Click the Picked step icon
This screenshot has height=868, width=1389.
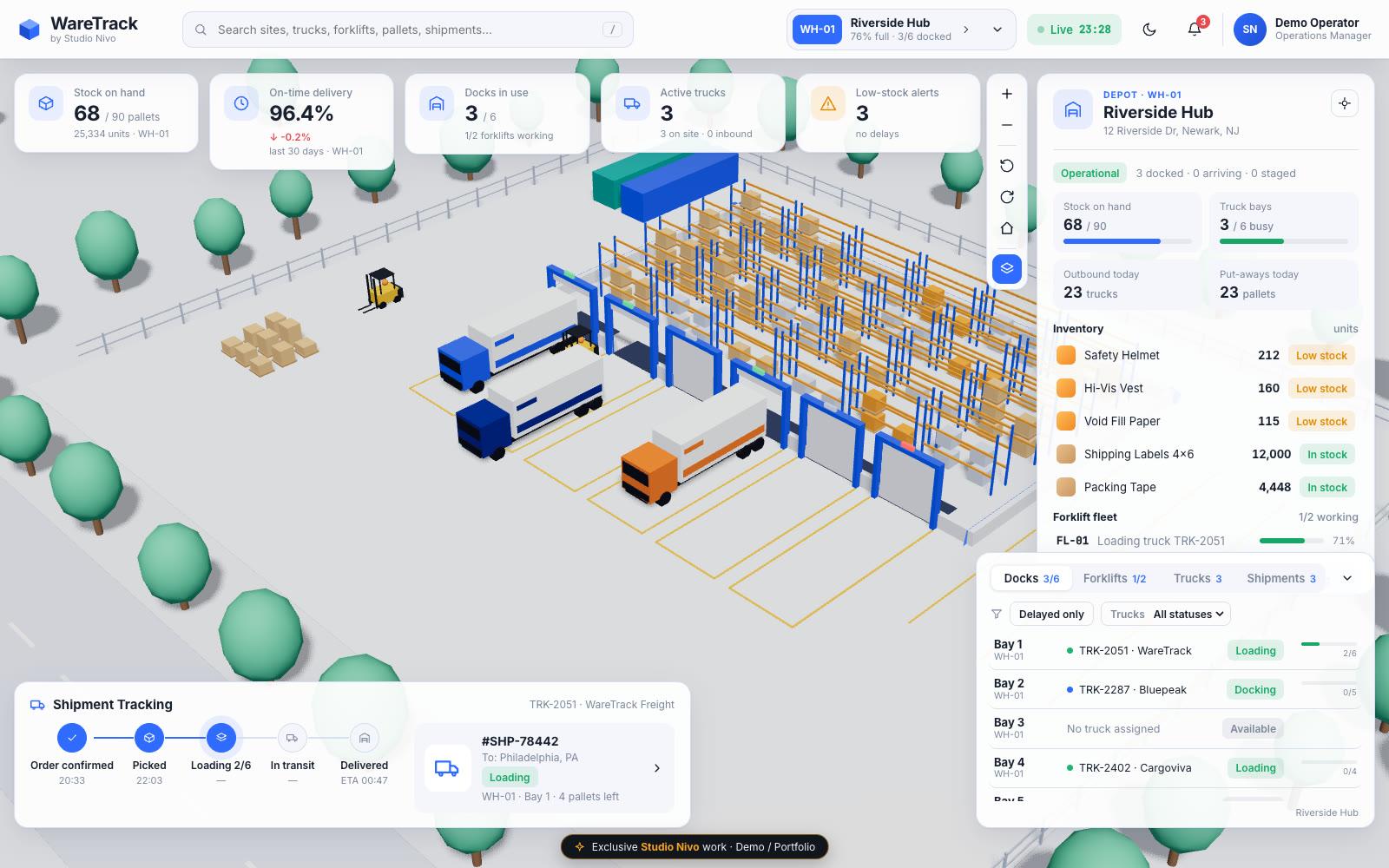click(x=149, y=738)
